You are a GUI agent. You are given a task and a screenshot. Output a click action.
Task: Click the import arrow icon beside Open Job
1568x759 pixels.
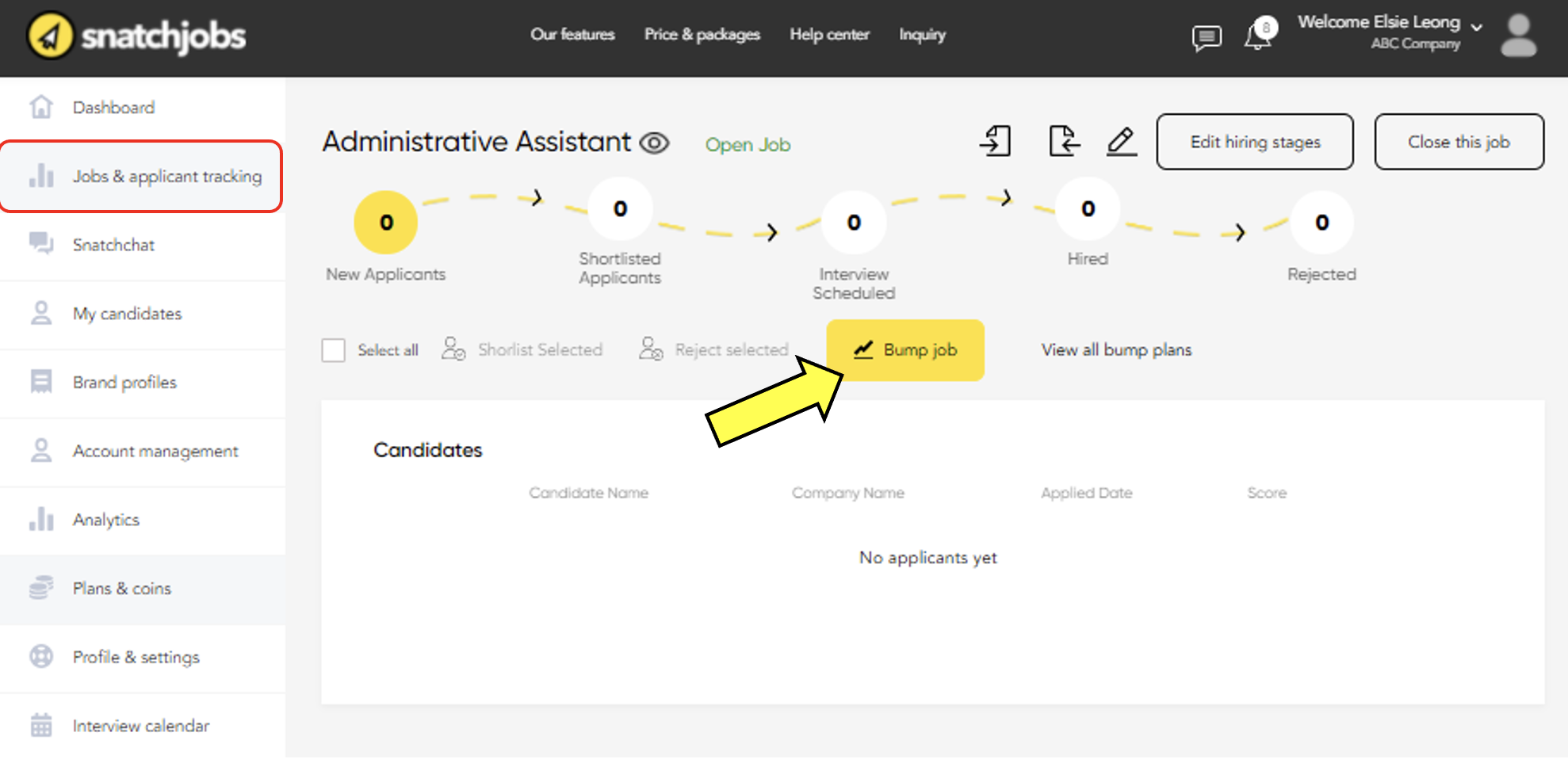(x=996, y=142)
